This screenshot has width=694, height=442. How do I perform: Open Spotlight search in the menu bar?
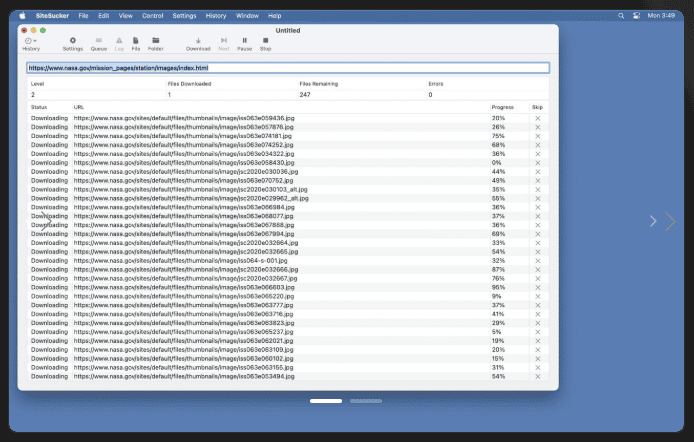pos(621,15)
